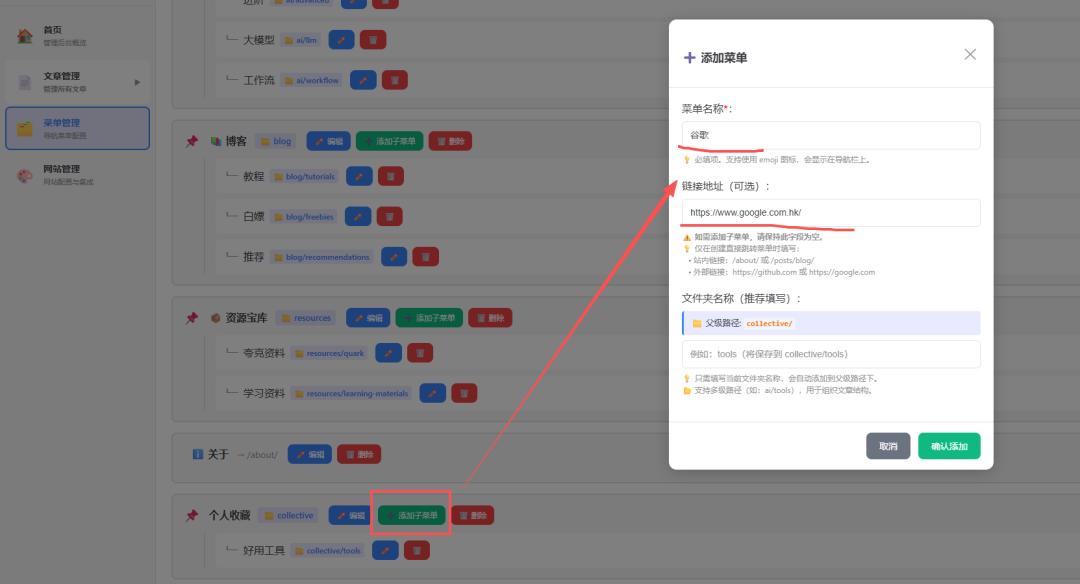The width and height of the screenshot is (1080, 584).
Task: Click the delete trash icon for 工作流
Action: click(x=394, y=79)
